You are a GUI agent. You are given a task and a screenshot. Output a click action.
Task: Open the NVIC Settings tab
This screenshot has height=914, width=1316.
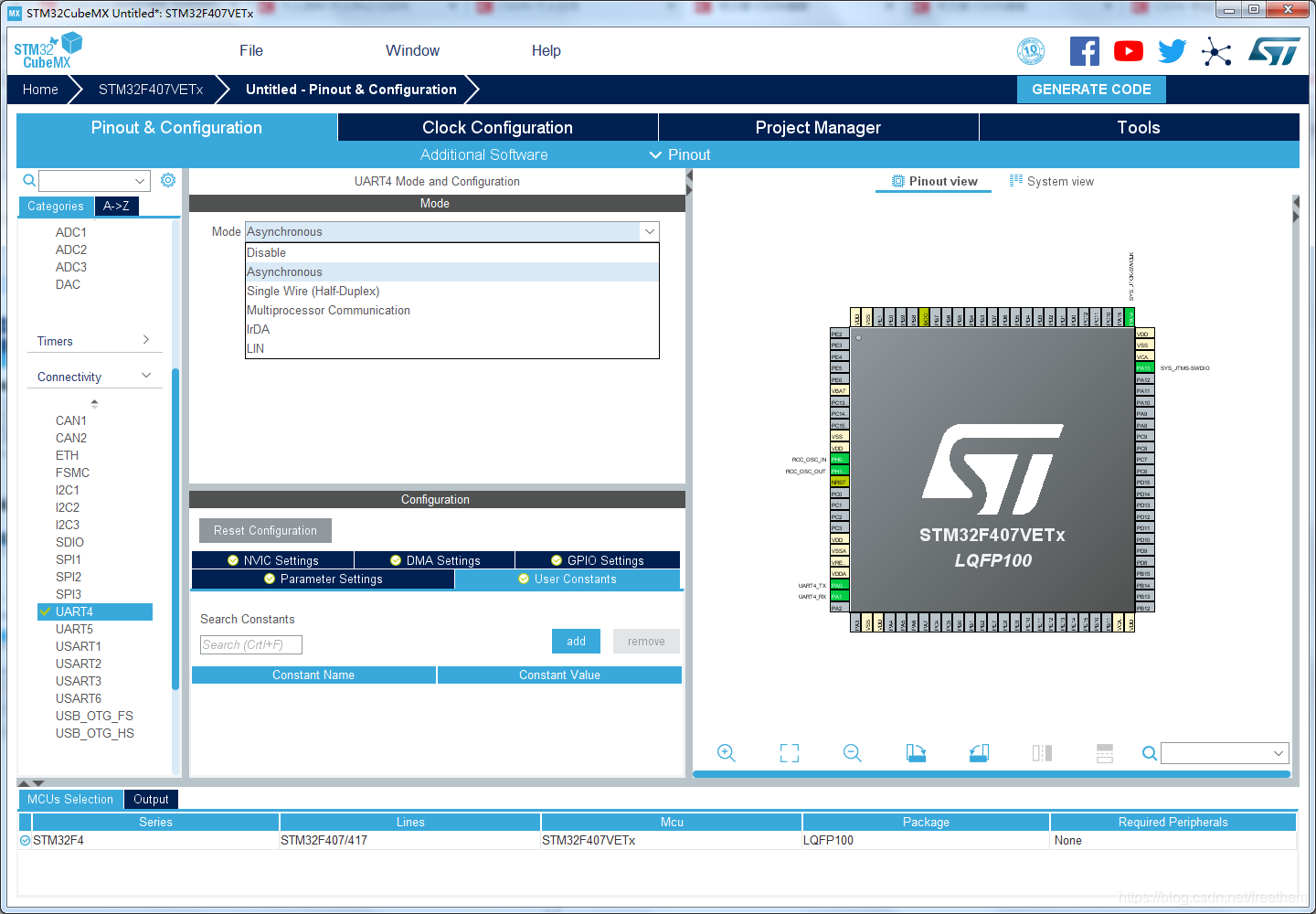click(272, 560)
